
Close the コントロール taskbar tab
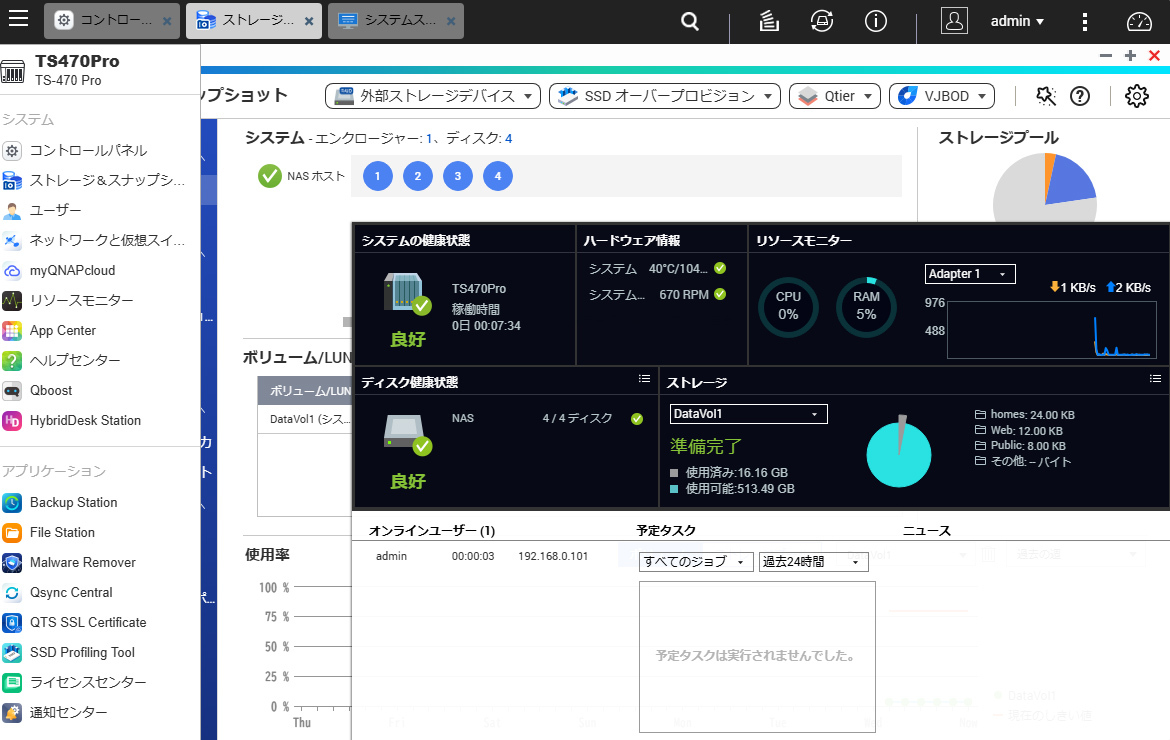167,22
